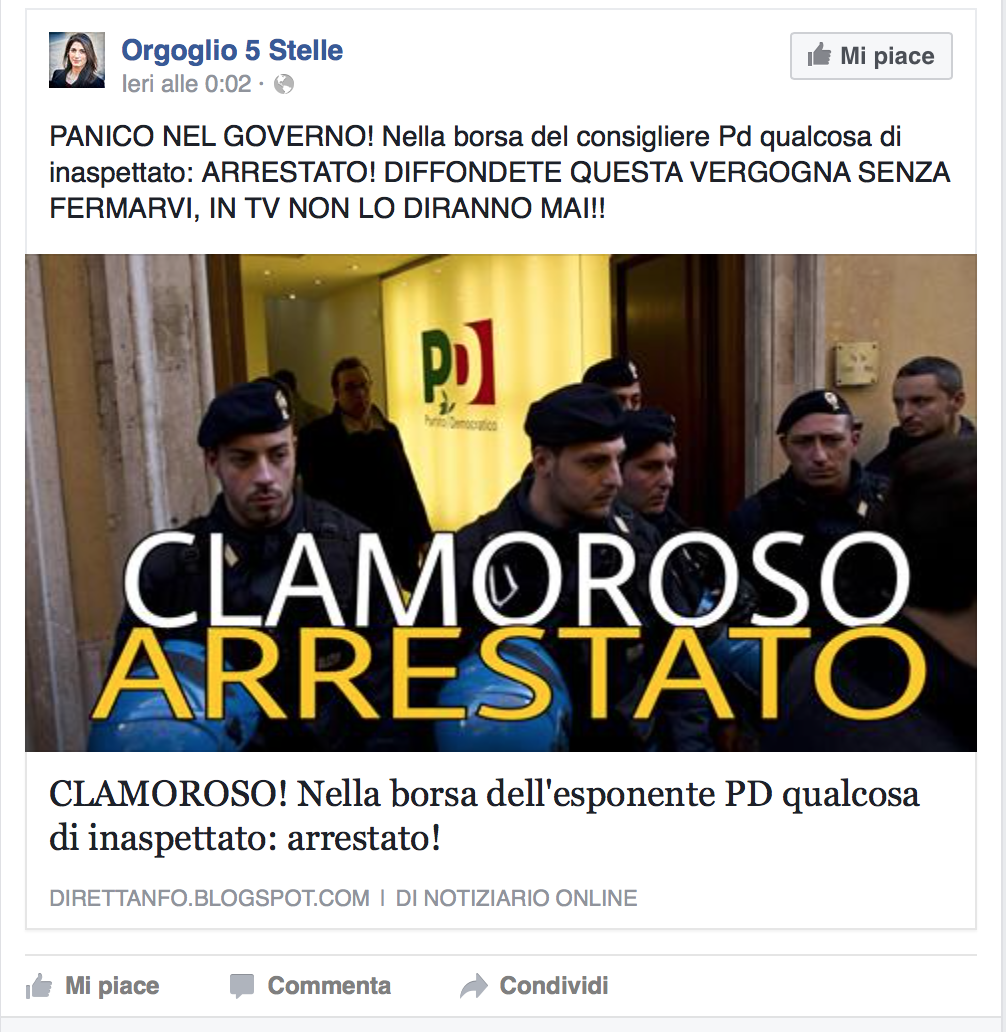The image size is (1006, 1032).
Task: Click the 'Mi piace' text under the post
Action: (112, 986)
